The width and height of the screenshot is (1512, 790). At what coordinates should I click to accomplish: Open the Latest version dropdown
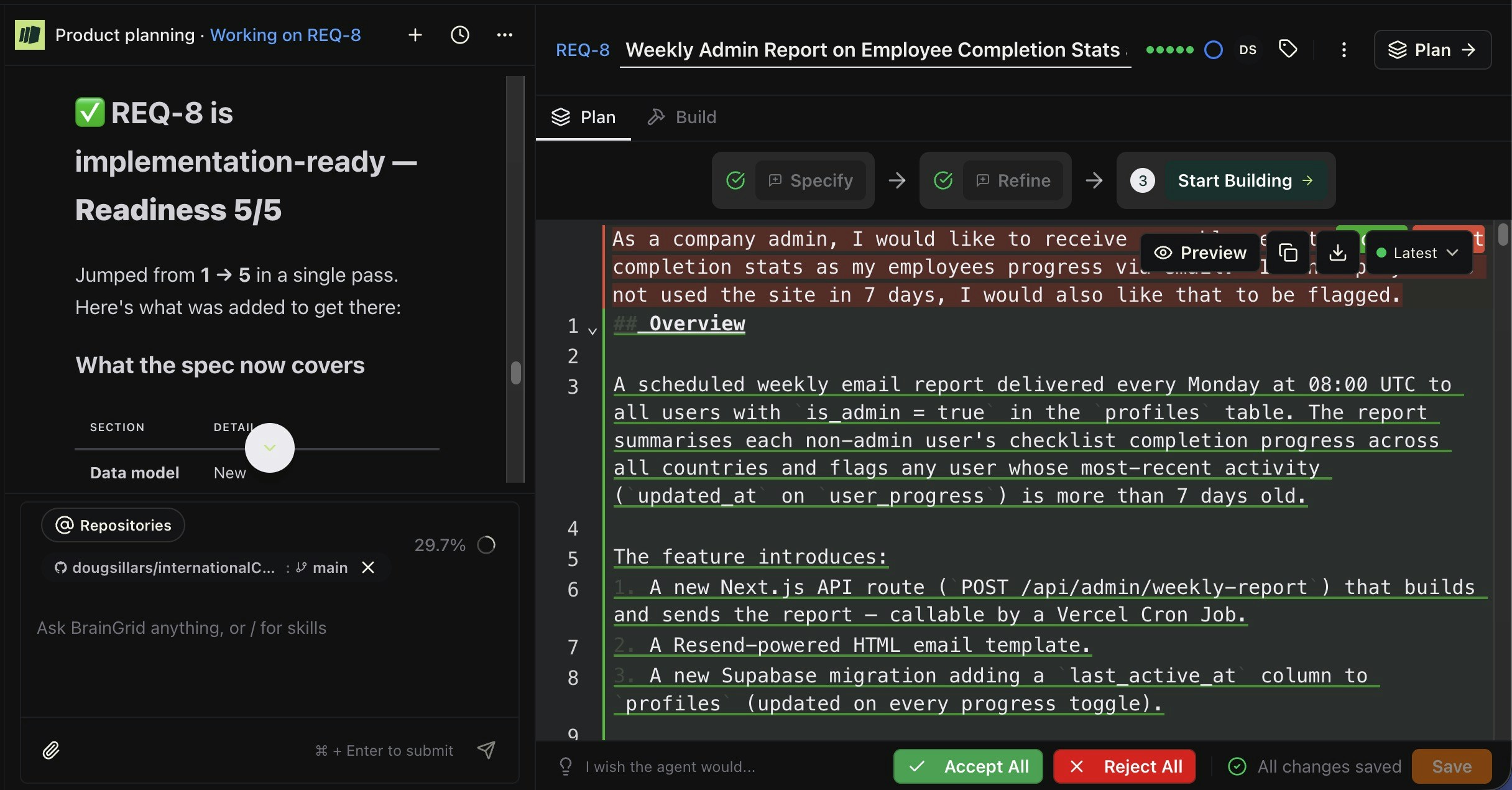pos(1417,253)
